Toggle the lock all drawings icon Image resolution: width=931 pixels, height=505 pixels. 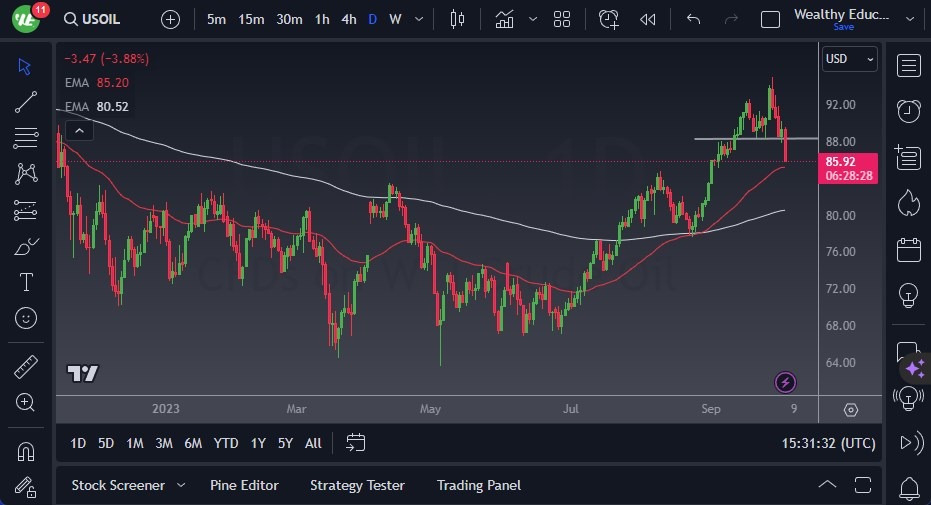[26, 488]
